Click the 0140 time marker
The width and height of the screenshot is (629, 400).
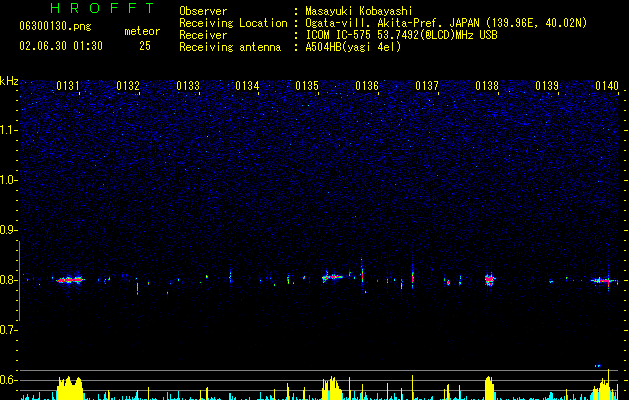tap(607, 86)
